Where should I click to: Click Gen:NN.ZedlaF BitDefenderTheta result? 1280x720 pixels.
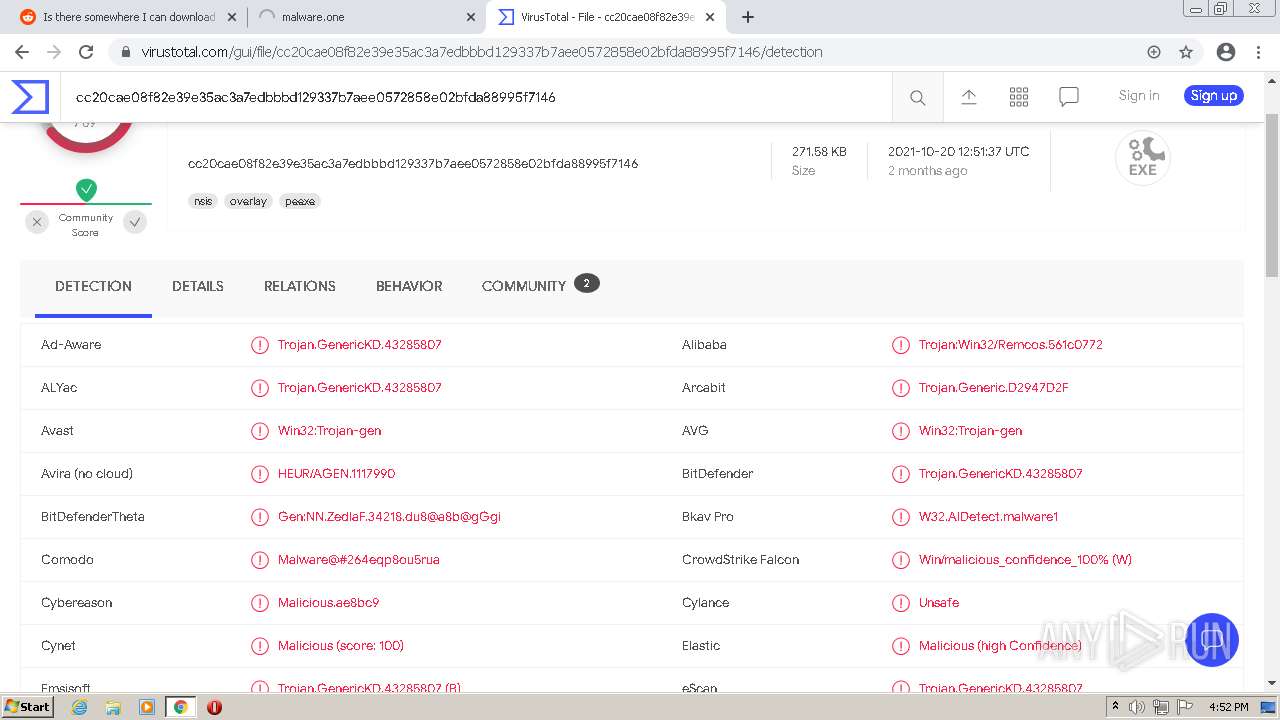(x=389, y=517)
